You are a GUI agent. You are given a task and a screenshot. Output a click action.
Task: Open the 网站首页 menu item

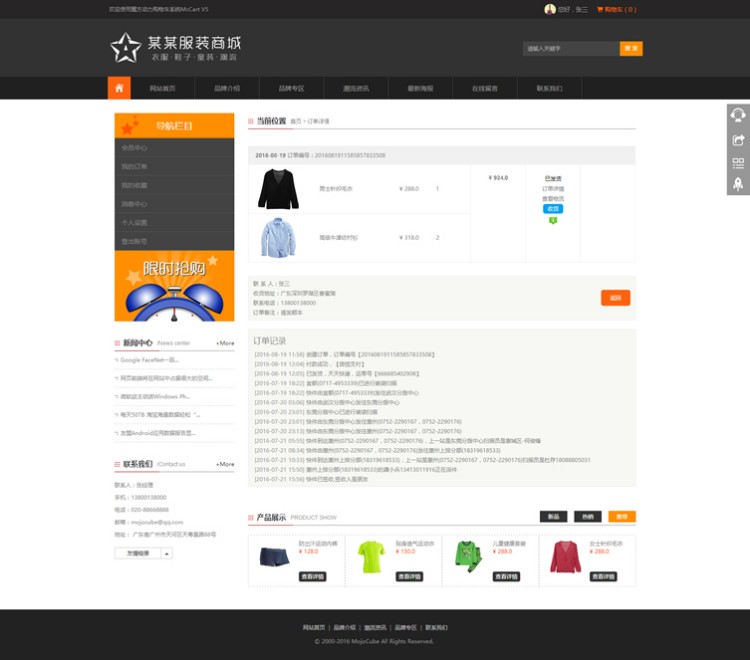pos(162,88)
